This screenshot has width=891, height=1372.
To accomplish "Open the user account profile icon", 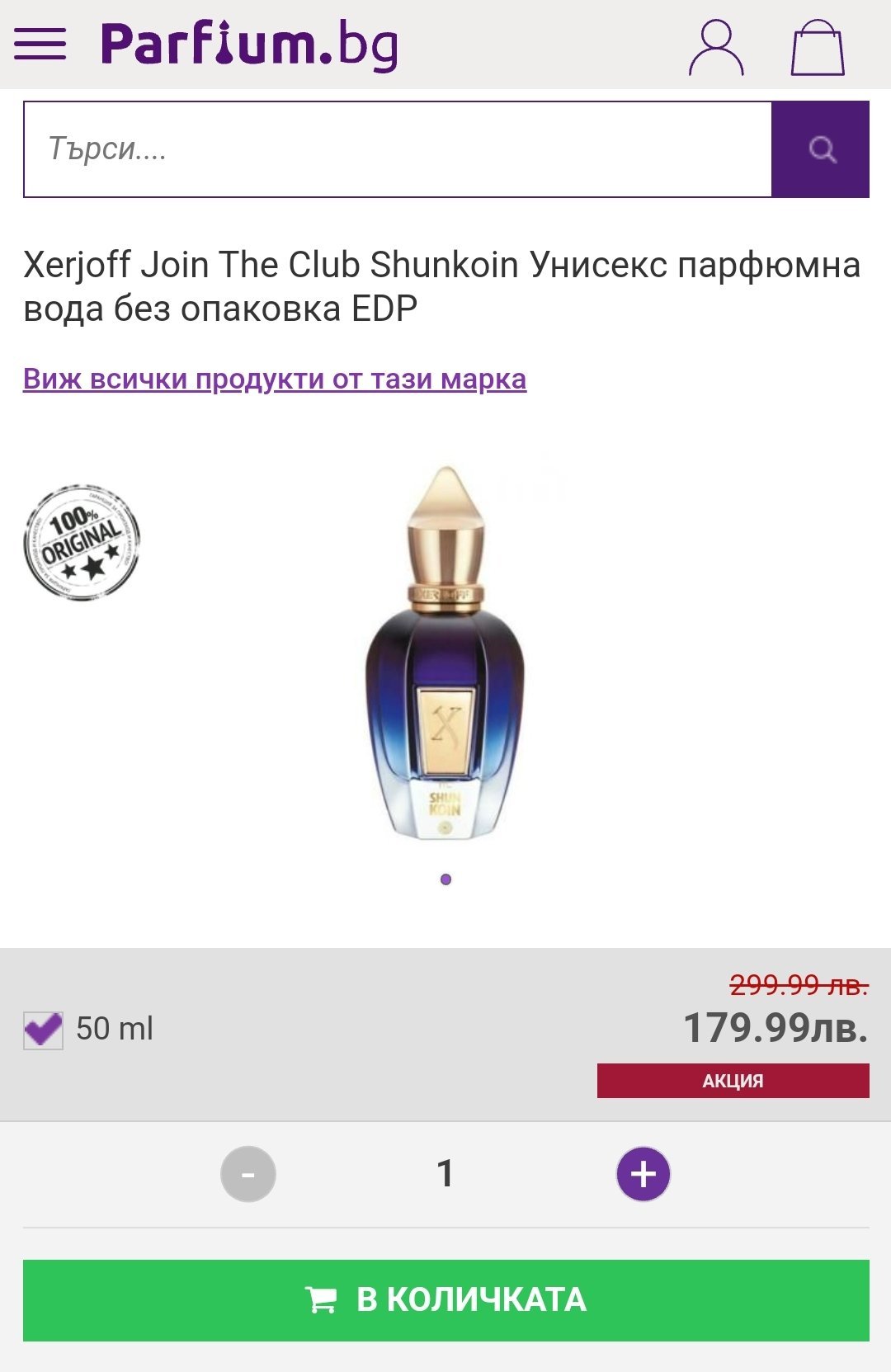I will 716,49.
